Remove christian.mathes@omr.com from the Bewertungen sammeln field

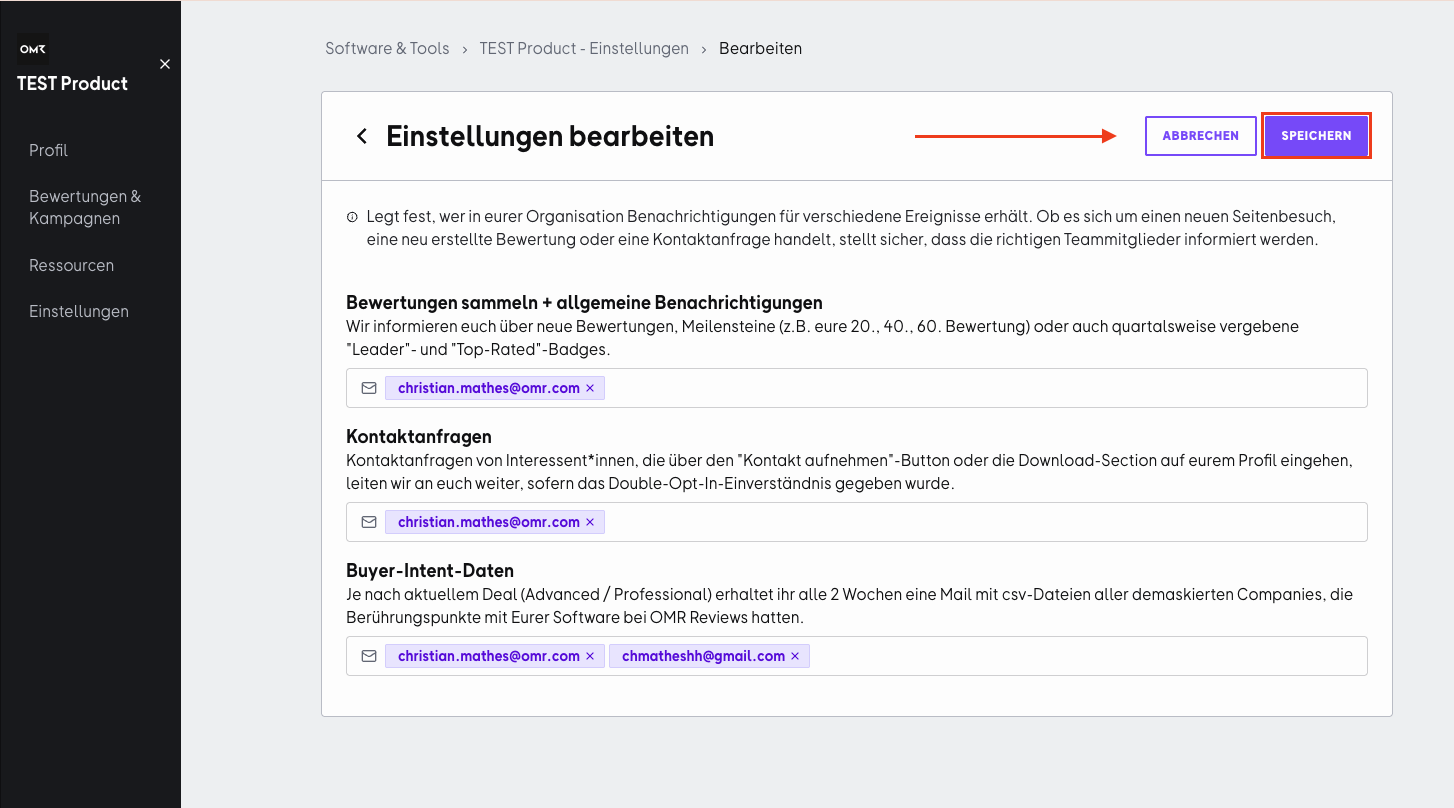[590, 388]
